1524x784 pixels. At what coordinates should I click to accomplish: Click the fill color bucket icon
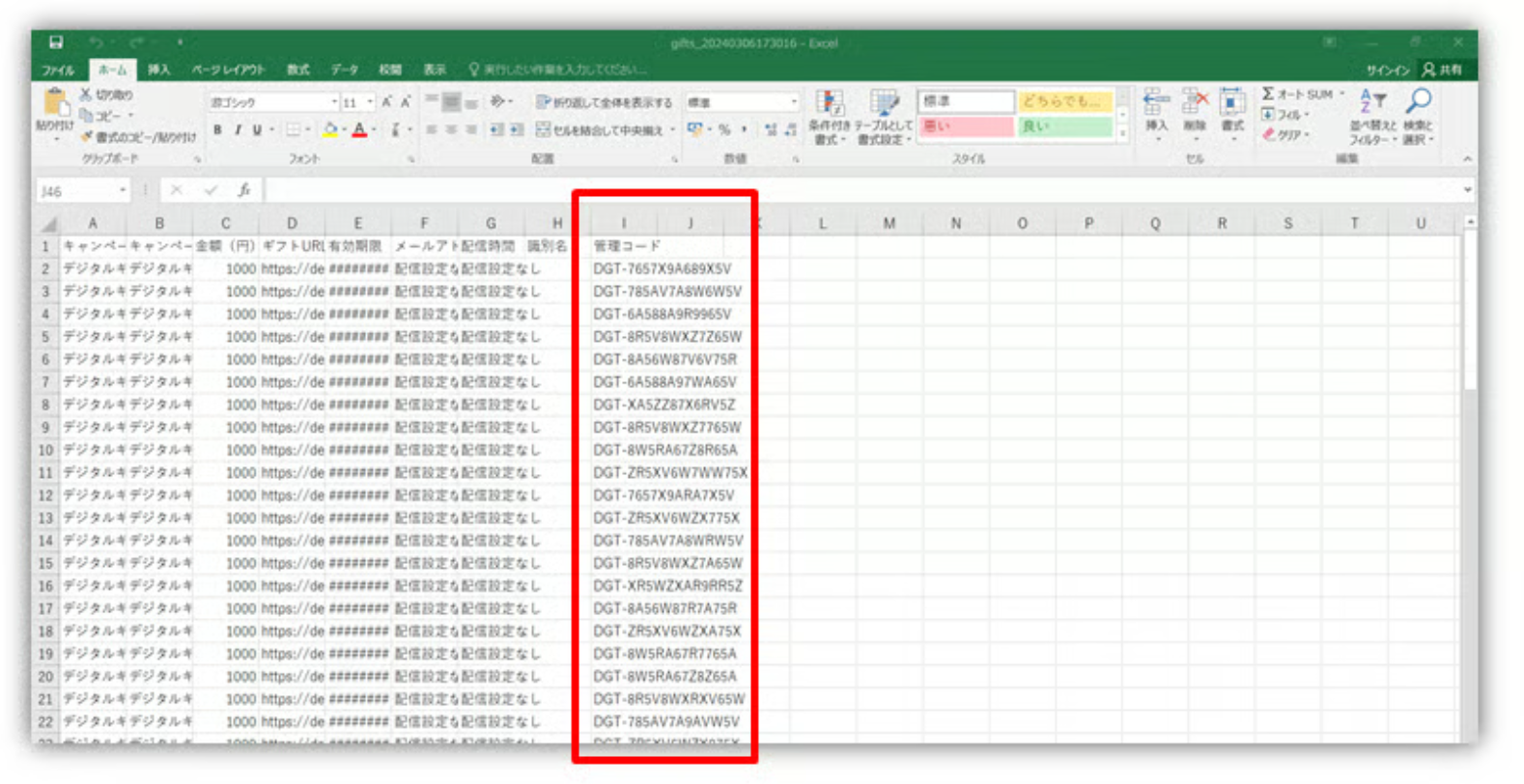[x=330, y=129]
